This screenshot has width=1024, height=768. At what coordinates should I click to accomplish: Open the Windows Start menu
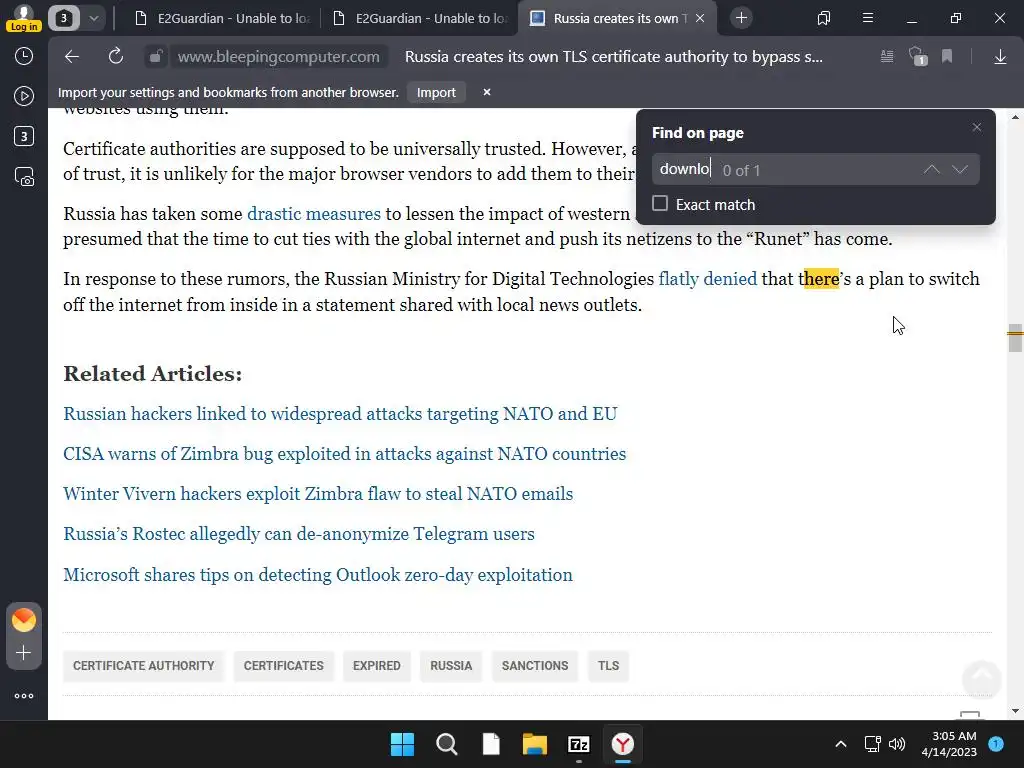click(x=402, y=744)
